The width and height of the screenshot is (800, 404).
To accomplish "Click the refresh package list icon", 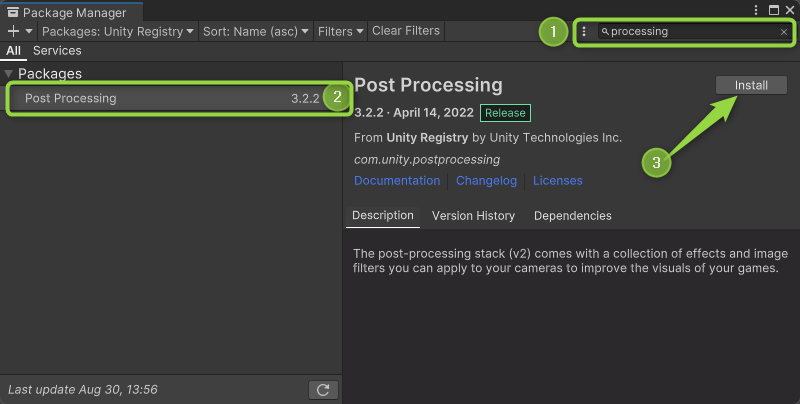I will tap(323, 390).
